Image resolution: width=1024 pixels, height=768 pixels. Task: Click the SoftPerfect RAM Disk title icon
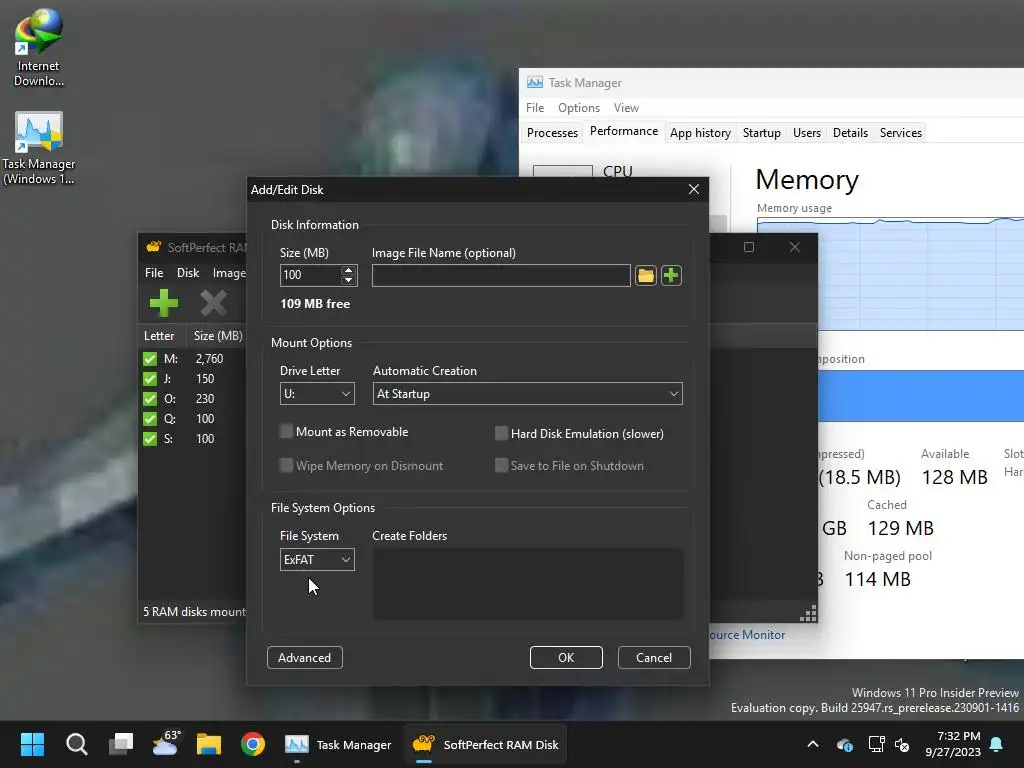[x=153, y=247]
